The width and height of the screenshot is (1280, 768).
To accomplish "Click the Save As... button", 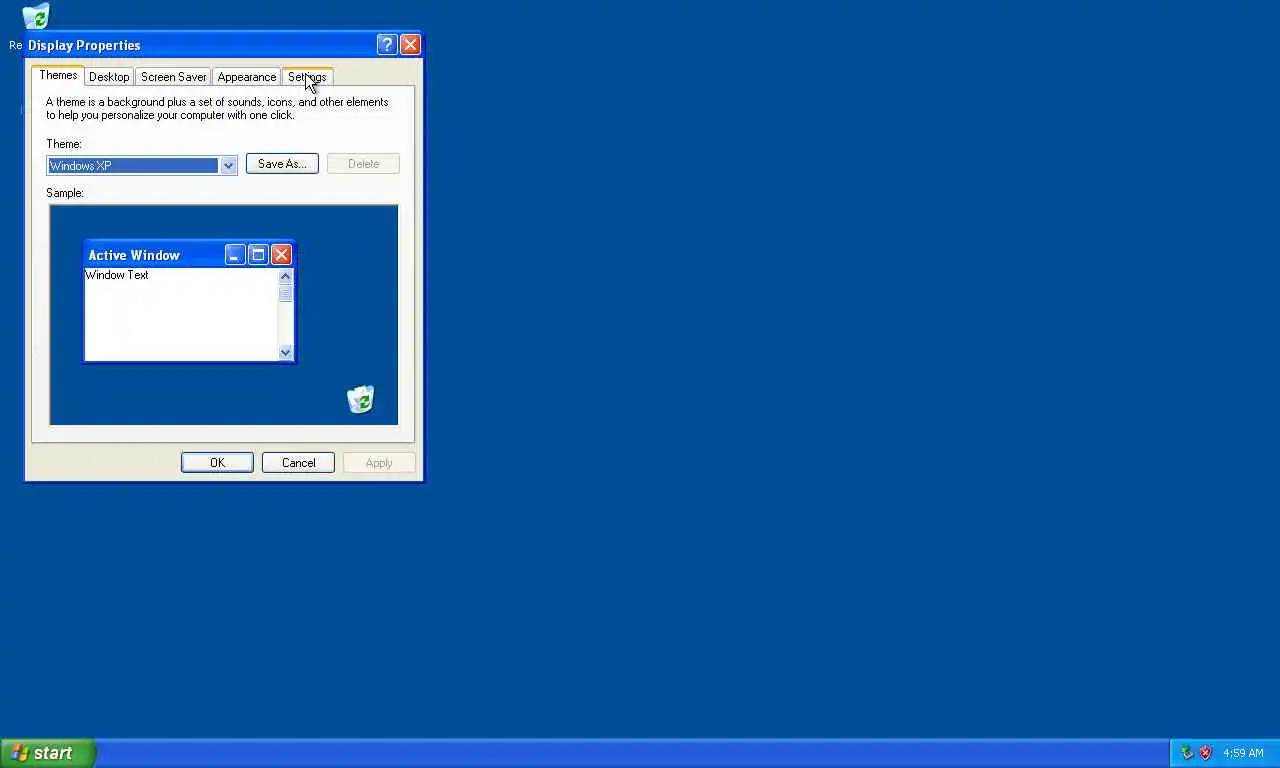I will 282,164.
